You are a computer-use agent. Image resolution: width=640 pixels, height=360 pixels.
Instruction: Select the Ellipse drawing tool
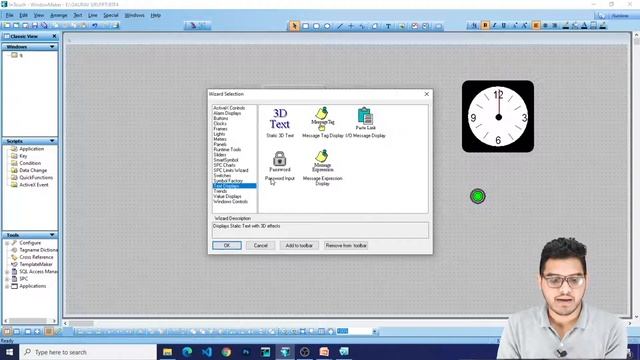[327, 26]
